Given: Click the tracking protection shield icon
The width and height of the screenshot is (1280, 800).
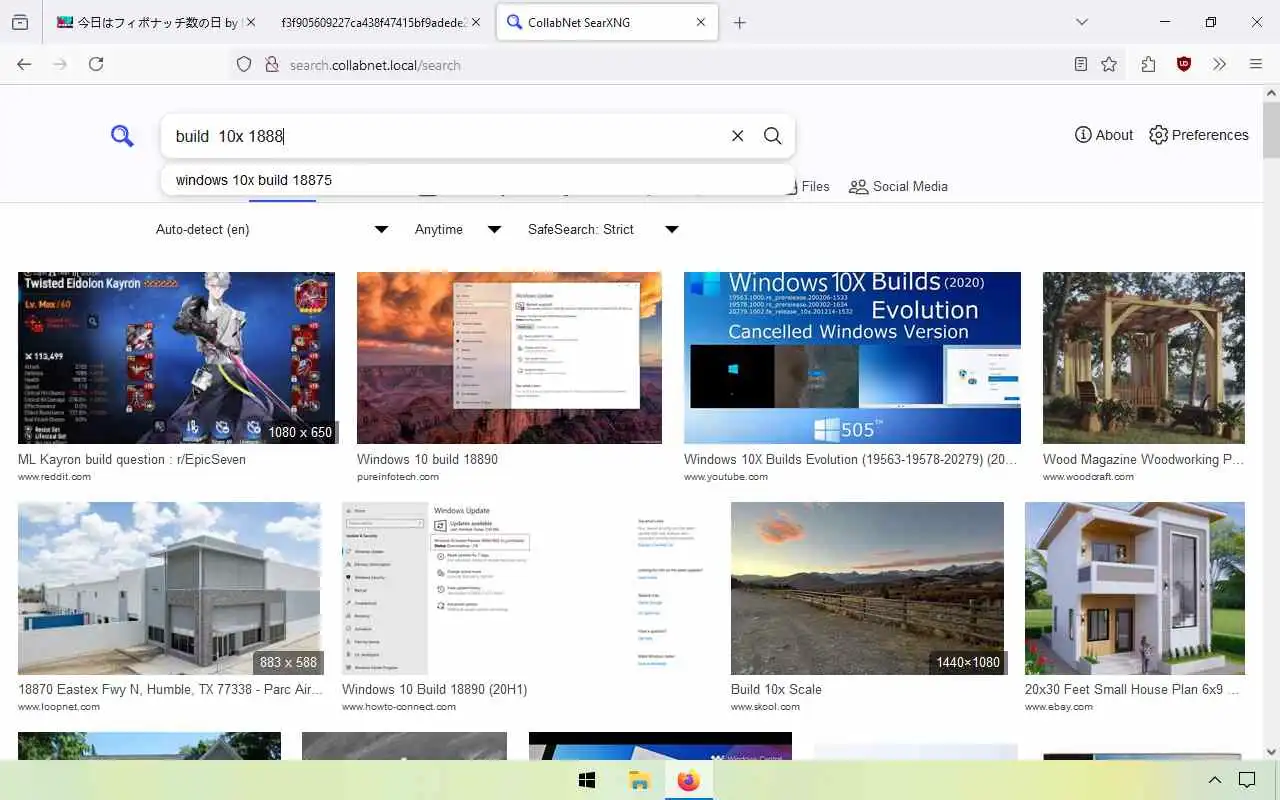Looking at the screenshot, I should [x=244, y=64].
